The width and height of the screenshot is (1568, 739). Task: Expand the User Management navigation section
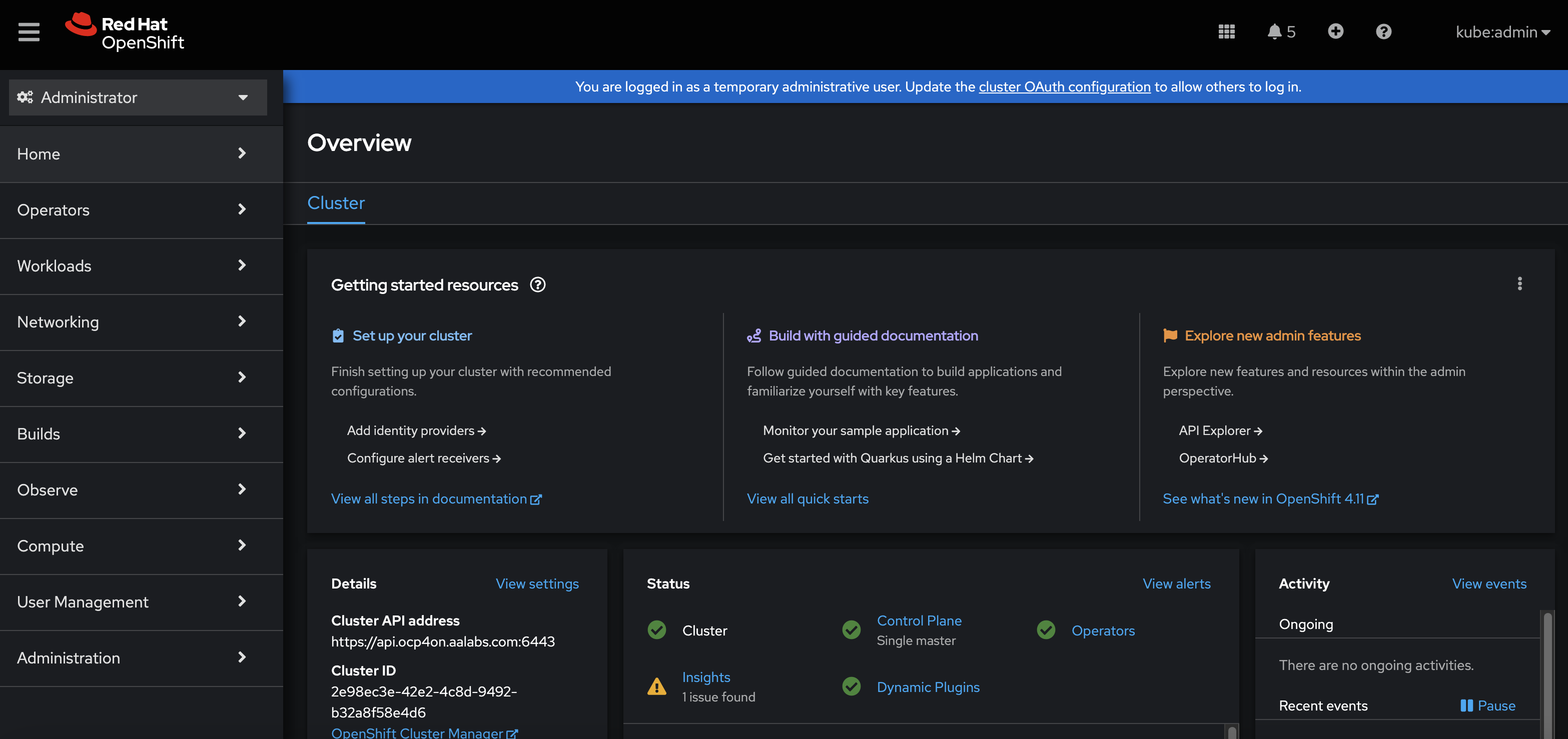[x=141, y=601]
